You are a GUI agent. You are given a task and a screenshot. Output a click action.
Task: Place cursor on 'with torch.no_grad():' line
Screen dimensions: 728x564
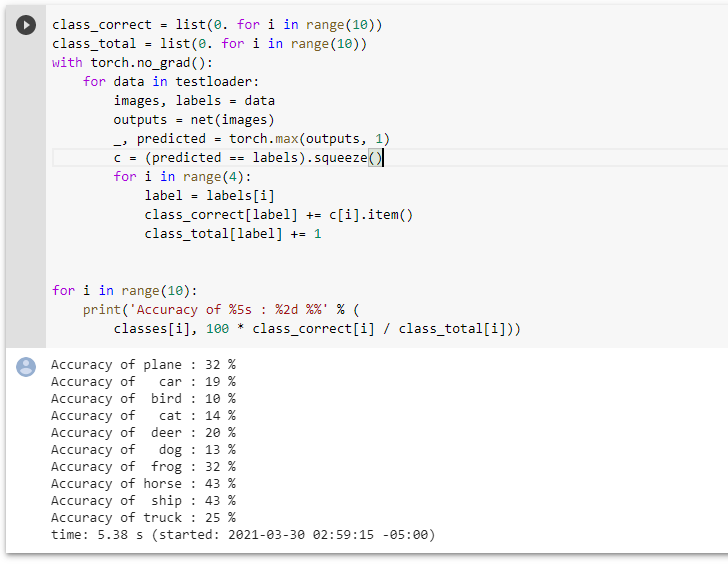pyautogui.click(x=132, y=63)
